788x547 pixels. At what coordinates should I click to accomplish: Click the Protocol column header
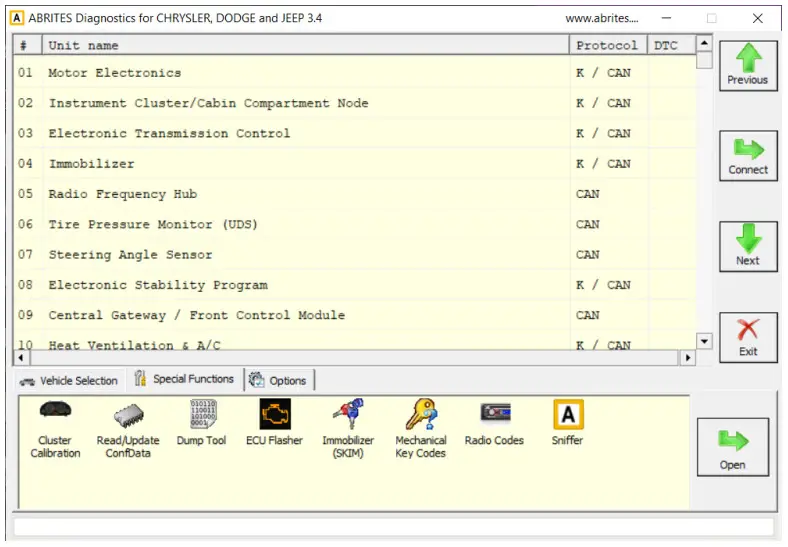(x=608, y=45)
